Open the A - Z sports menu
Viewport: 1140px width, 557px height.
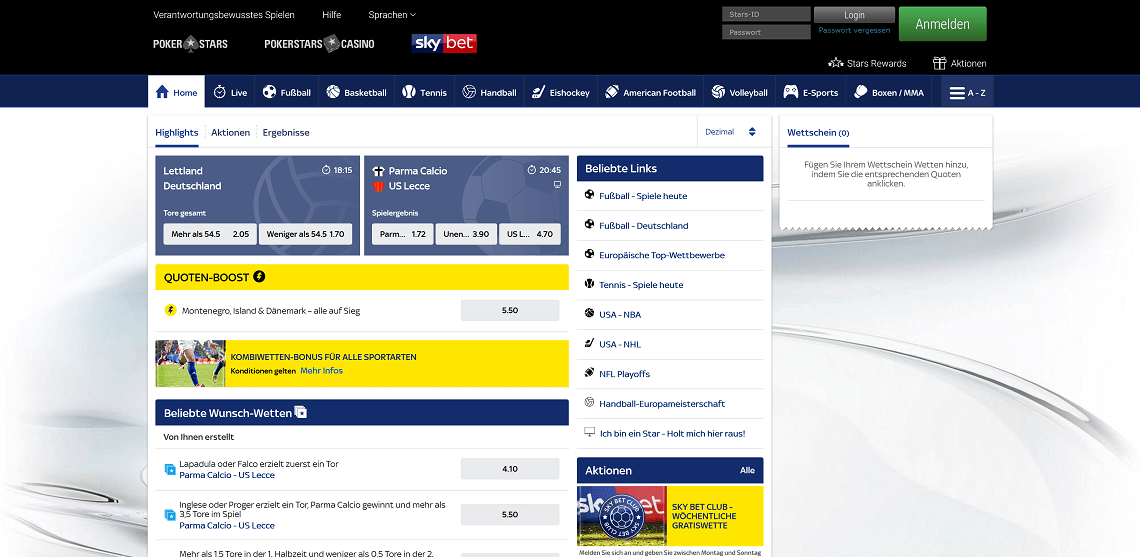tap(967, 92)
